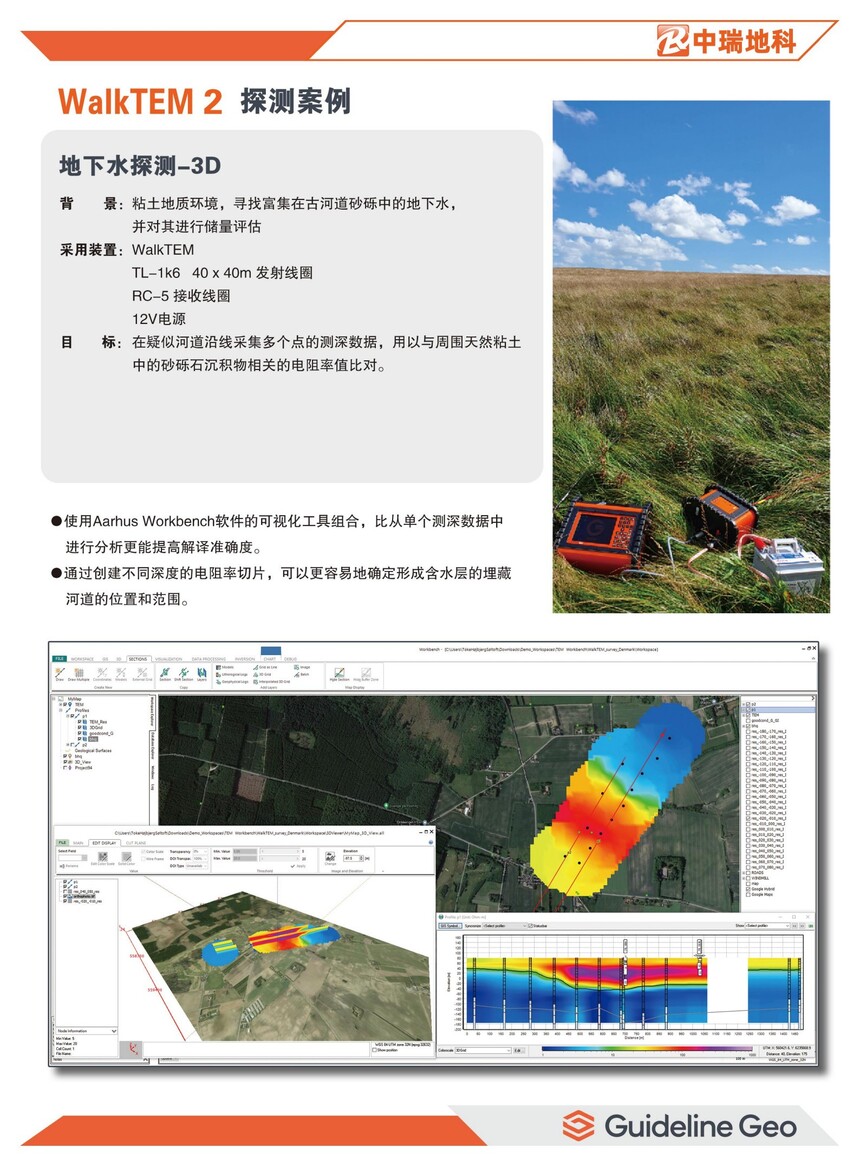Click the Coordinates create-new icon

click(x=103, y=674)
